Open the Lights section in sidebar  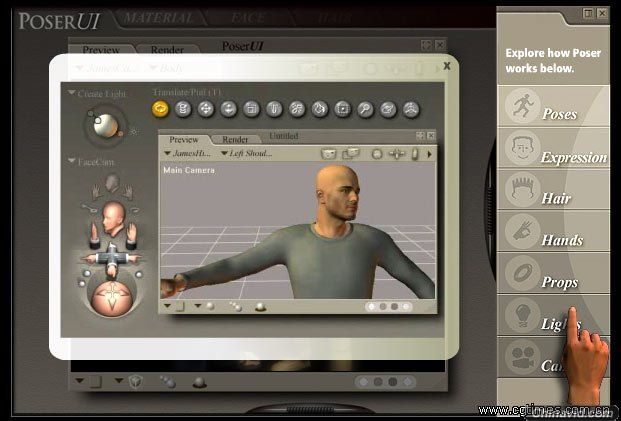point(553,316)
